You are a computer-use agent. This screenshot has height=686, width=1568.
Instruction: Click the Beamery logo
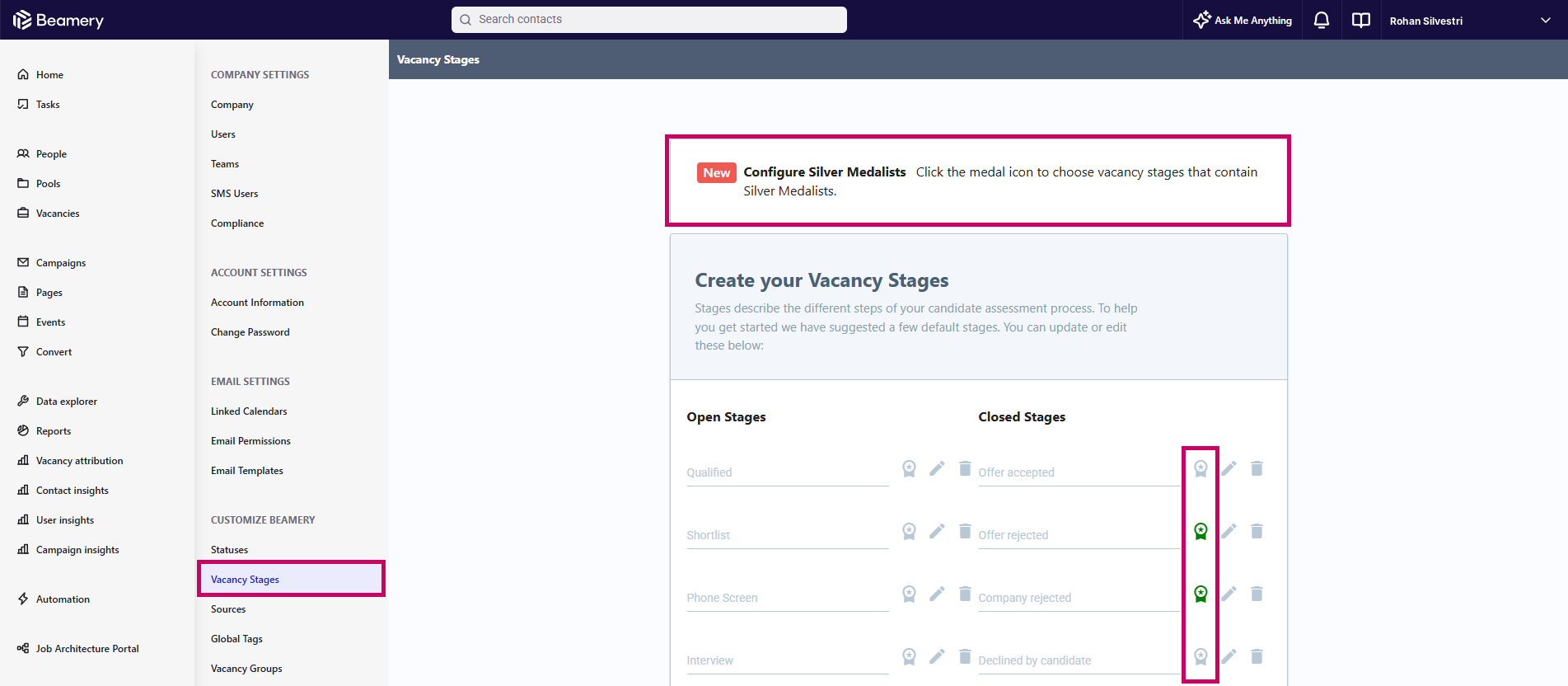point(59,20)
